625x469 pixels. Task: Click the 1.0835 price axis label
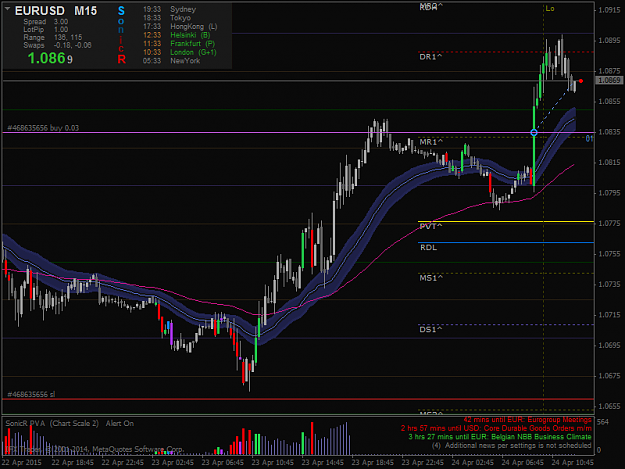point(609,132)
